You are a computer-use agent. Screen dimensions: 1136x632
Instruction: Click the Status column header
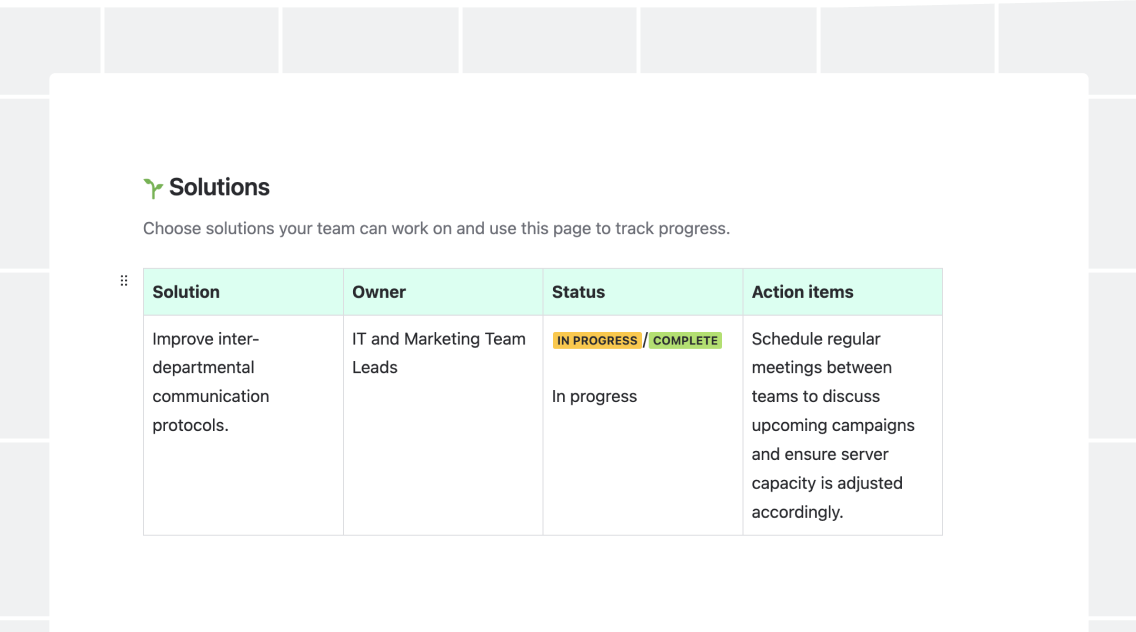point(643,292)
